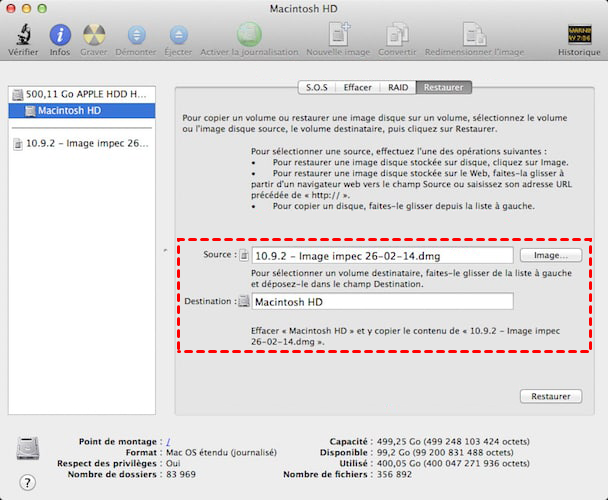Click the Format value Mac OS étendu (journalisé)

(x=221, y=452)
